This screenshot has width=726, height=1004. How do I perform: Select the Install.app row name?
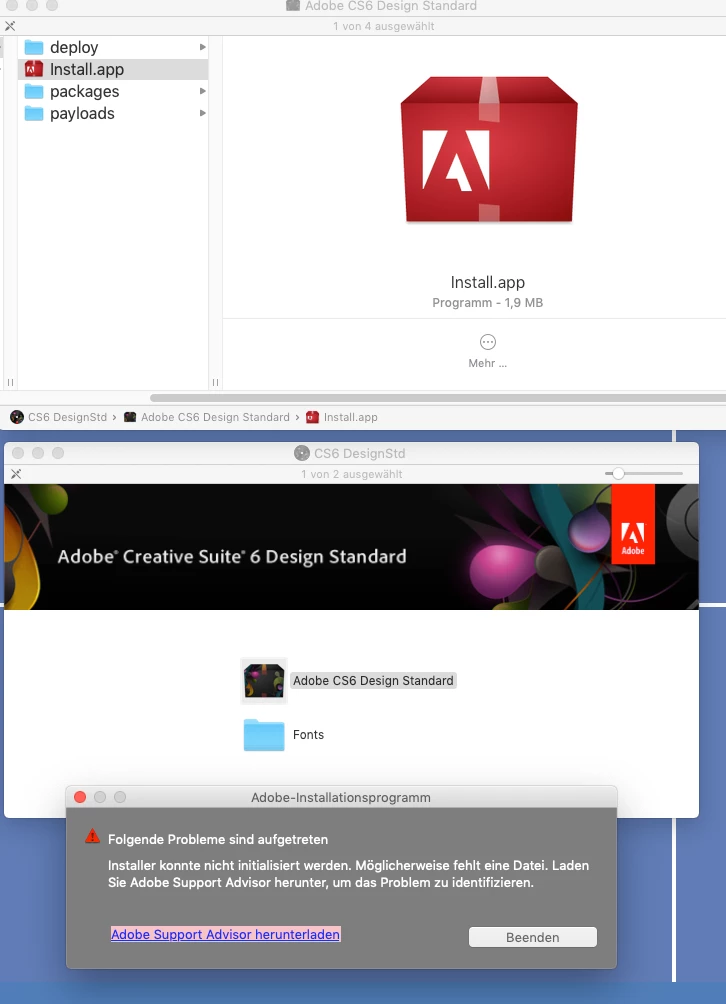(x=87, y=69)
